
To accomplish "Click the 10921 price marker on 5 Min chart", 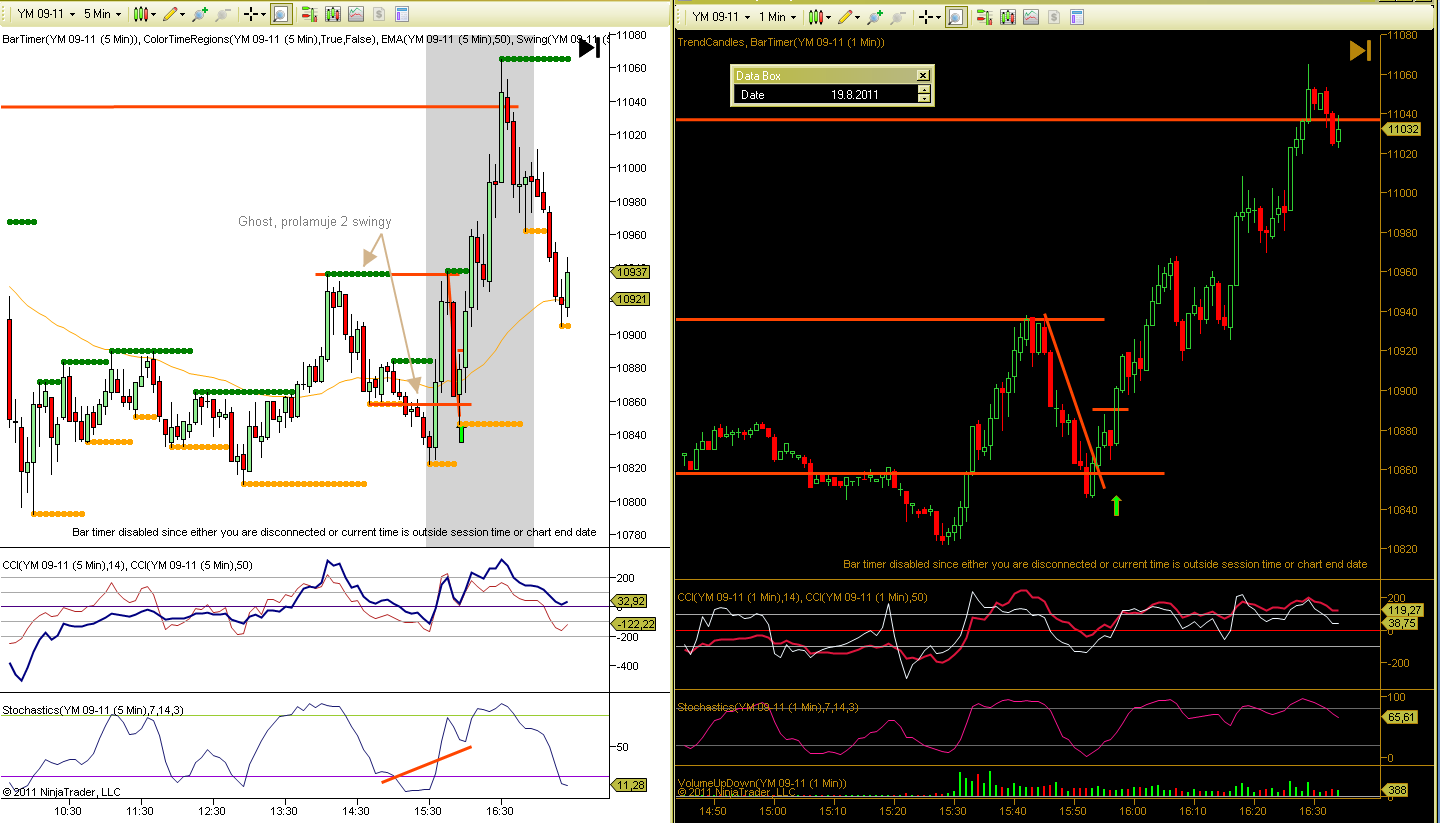I will (x=632, y=299).
